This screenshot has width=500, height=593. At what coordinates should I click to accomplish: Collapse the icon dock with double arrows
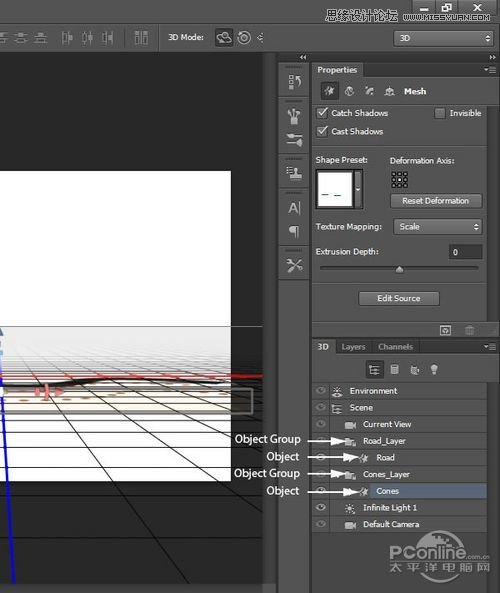[x=303, y=57]
